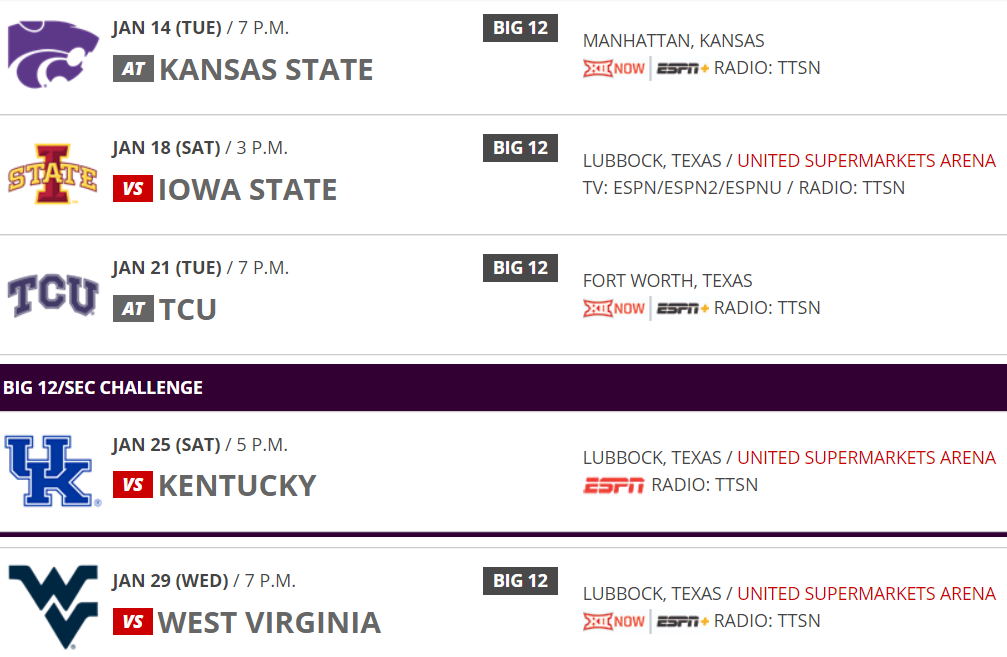Click the Big 12/SEC Challenge header bar
Image resolution: width=1007 pixels, height=657 pixels.
pos(503,388)
